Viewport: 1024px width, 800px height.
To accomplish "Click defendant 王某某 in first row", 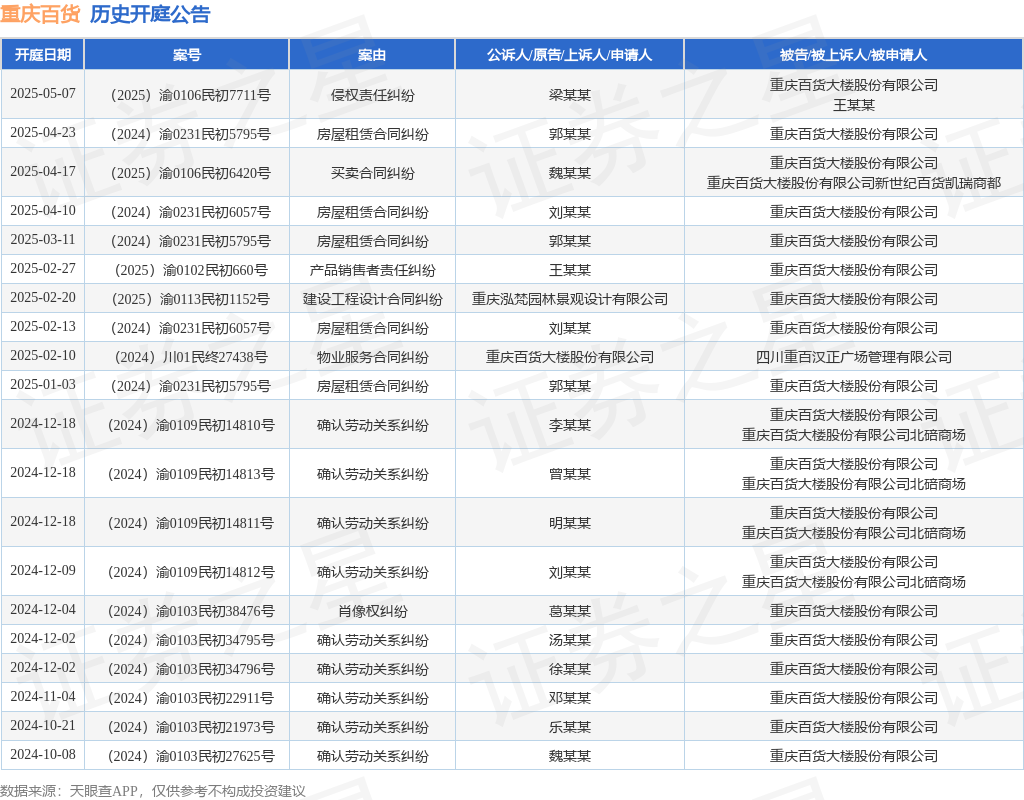I will (854, 105).
